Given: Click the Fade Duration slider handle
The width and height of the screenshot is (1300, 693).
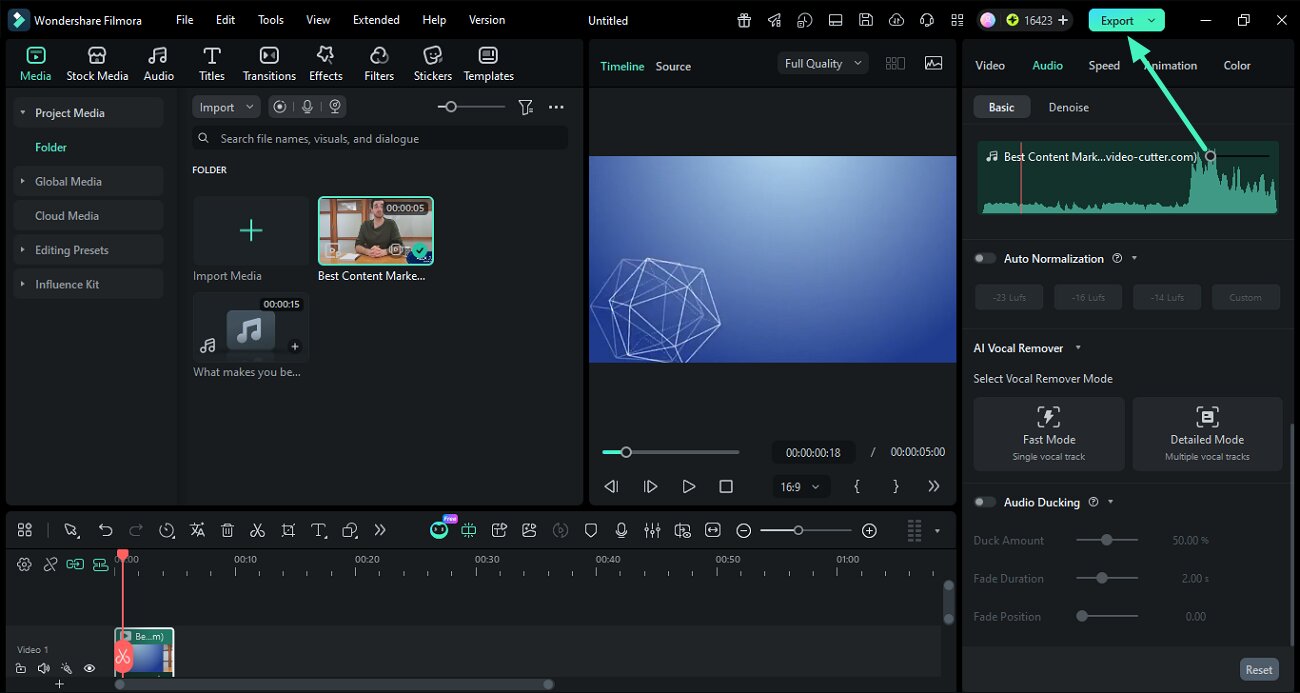Looking at the screenshot, I should click(x=1102, y=578).
